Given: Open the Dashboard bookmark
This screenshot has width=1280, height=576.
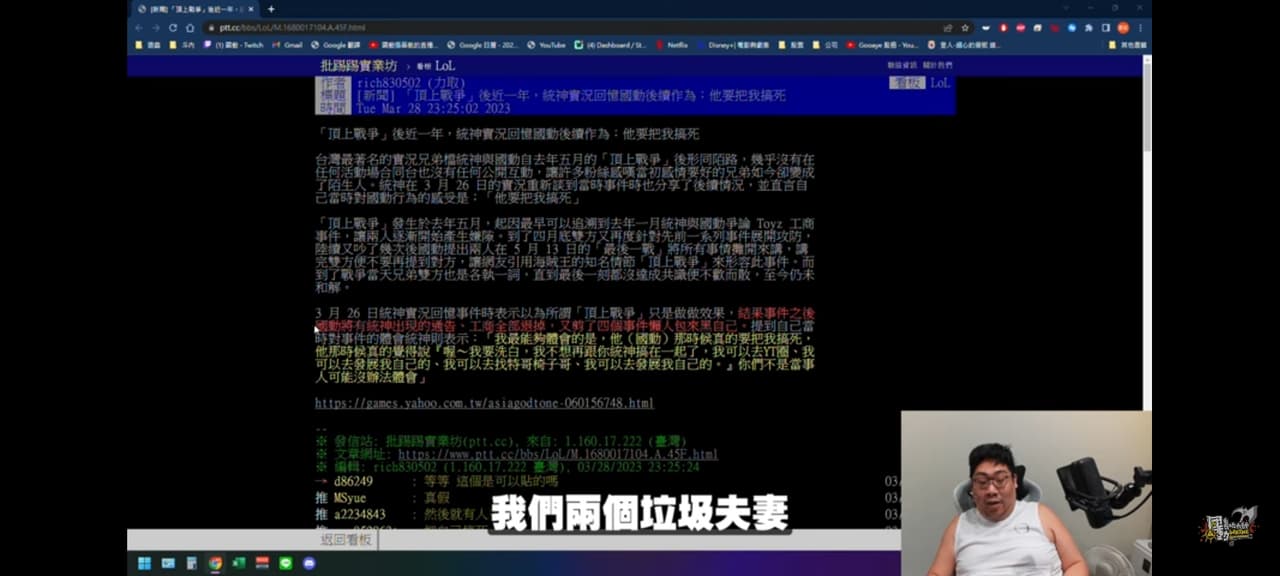Looking at the screenshot, I should [x=610, y=45].
